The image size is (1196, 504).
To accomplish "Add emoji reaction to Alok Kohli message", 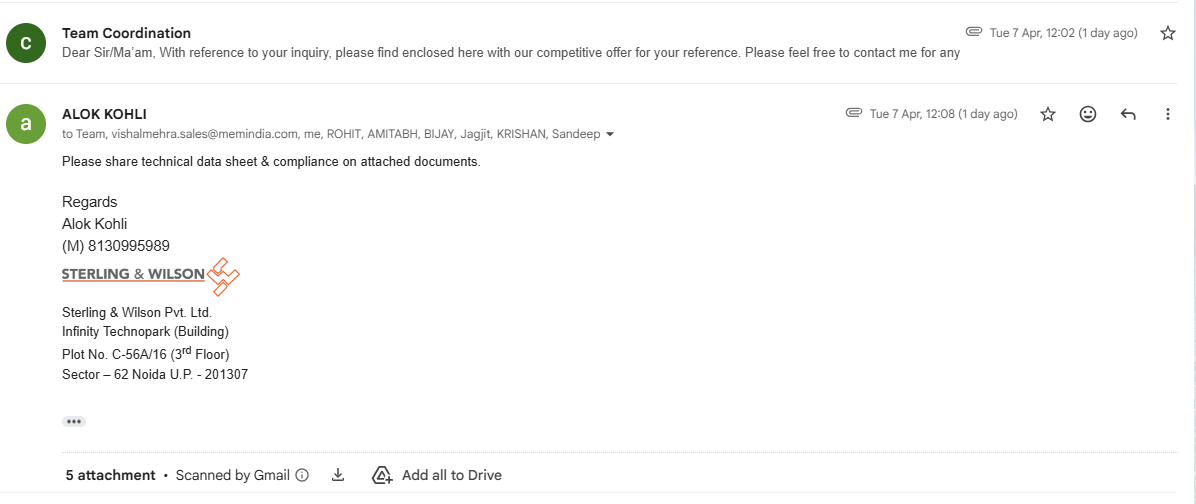I will (x=1088, y=114).
